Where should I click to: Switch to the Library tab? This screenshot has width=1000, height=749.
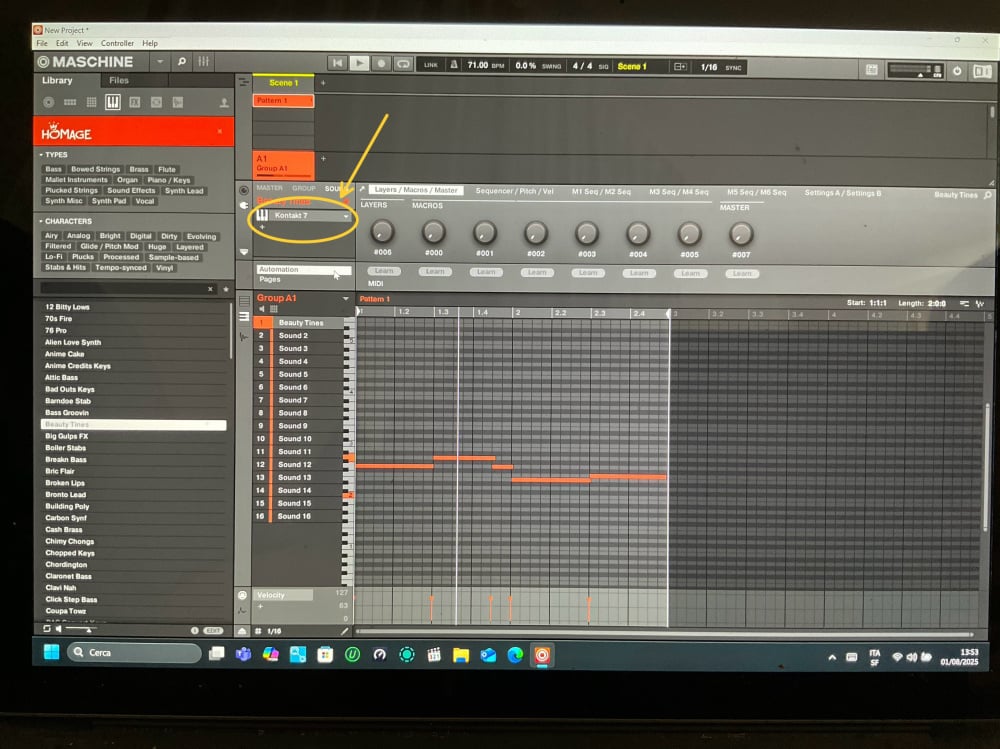57,80
